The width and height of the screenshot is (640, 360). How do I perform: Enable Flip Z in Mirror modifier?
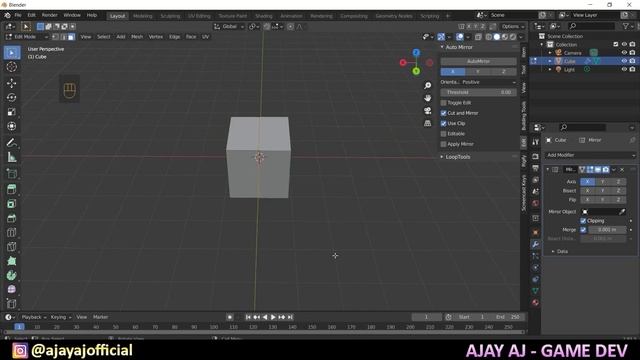(x=618, y=200)
